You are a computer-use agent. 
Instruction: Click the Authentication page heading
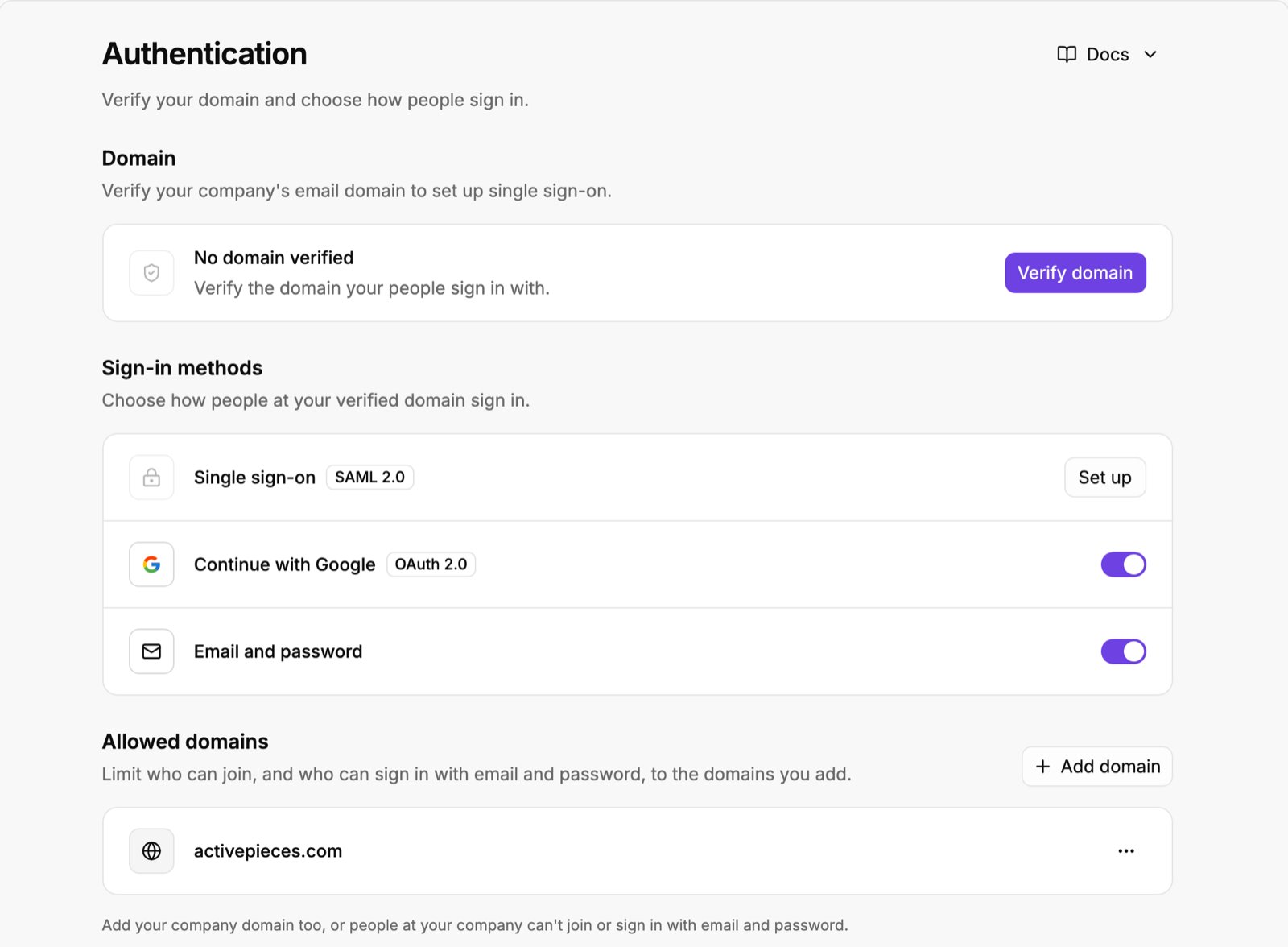(x=204, y=54)
